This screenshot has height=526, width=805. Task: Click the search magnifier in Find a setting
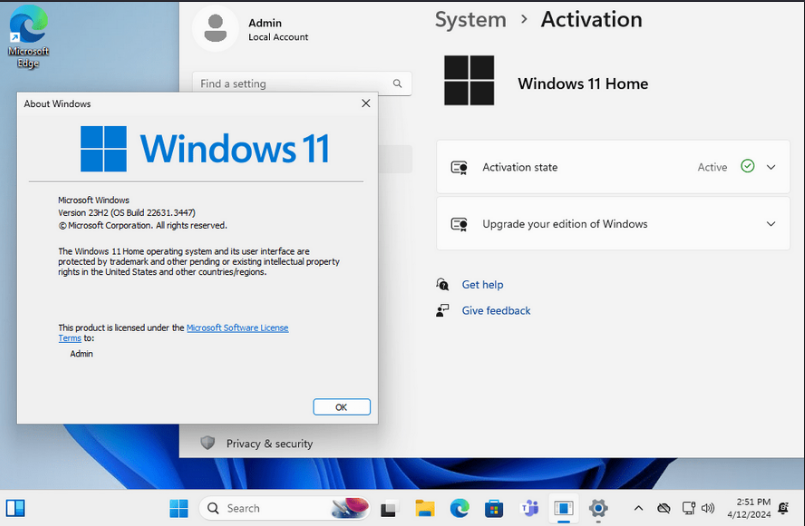point(397,83)
